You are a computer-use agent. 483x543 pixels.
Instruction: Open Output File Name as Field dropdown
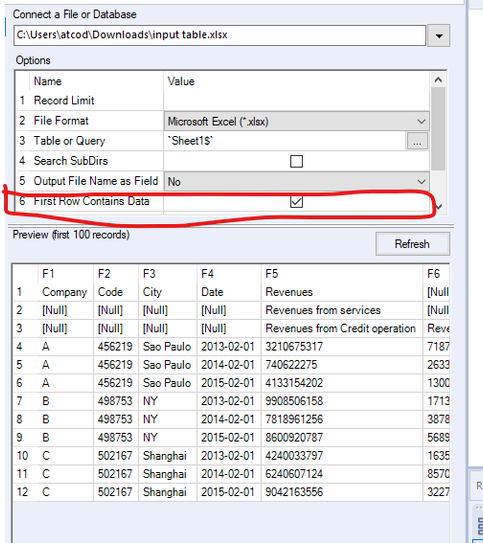point(296,181)
